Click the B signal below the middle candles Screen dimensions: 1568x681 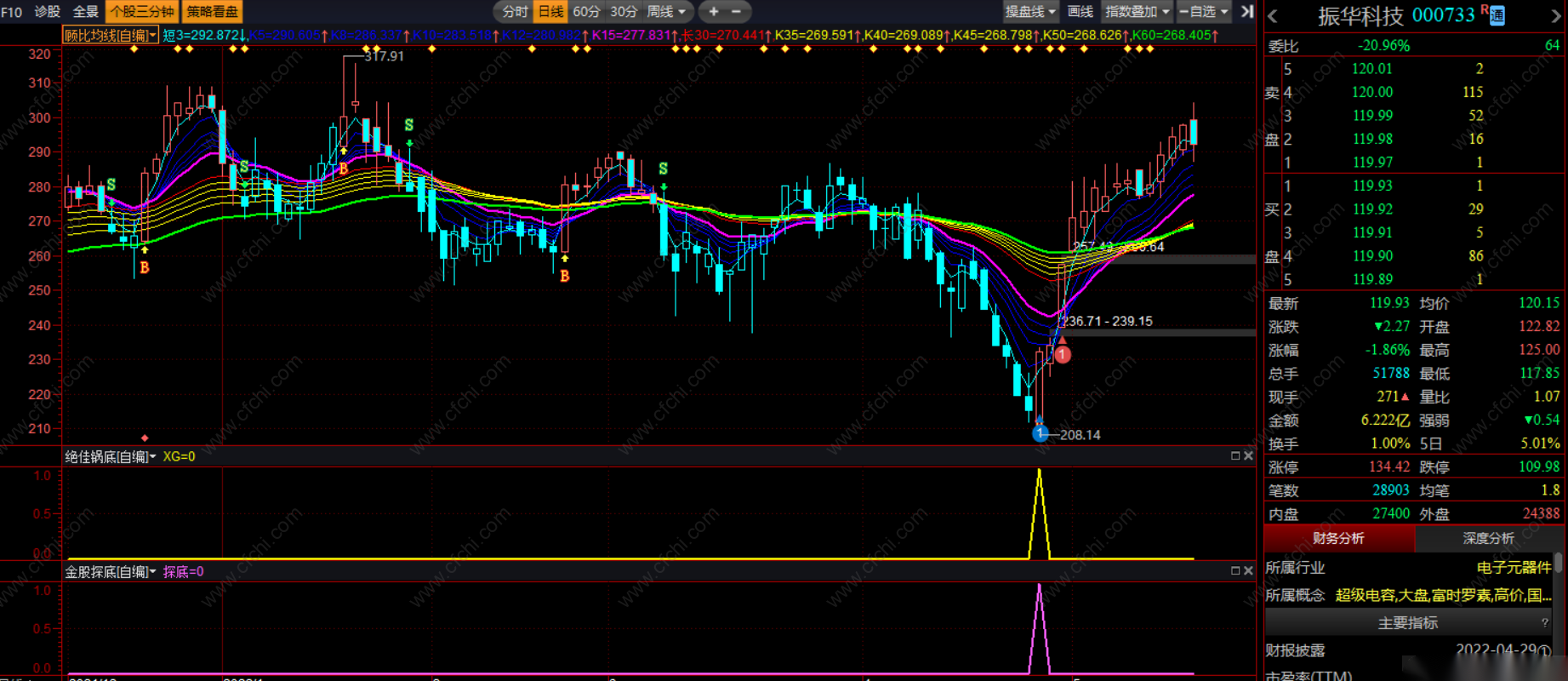[565, 276]
